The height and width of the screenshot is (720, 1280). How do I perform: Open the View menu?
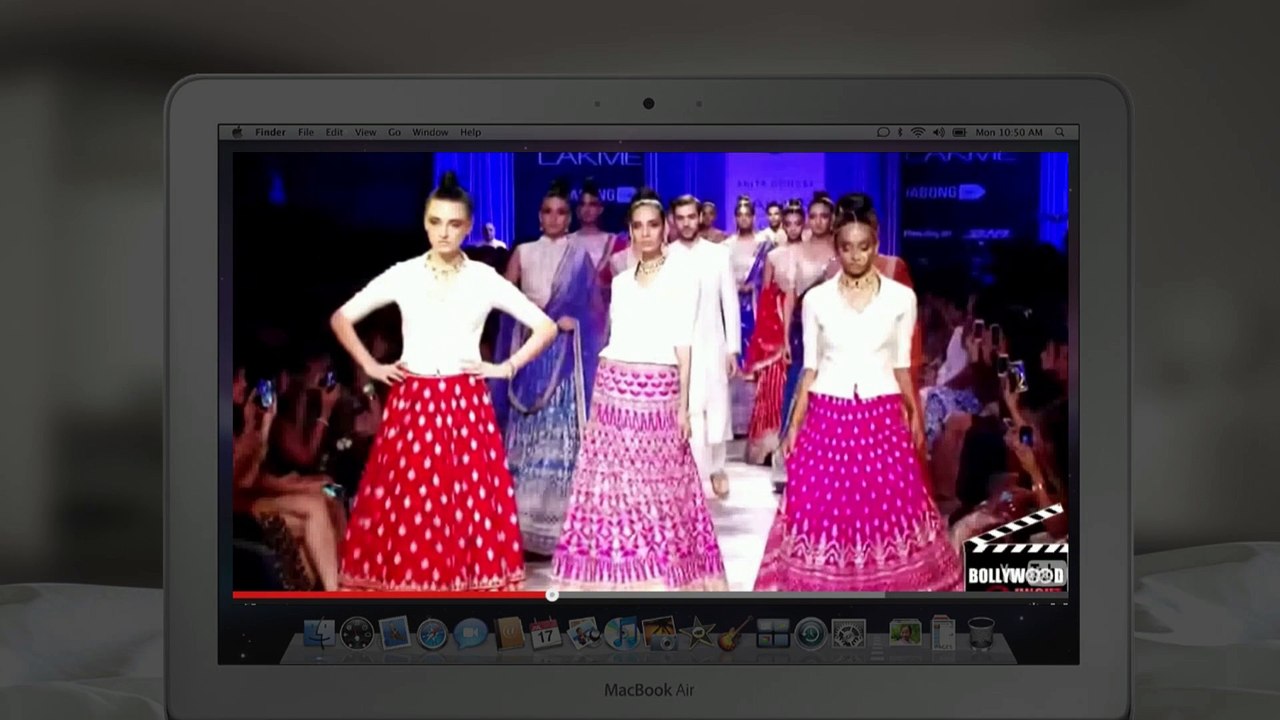[366, 132]
